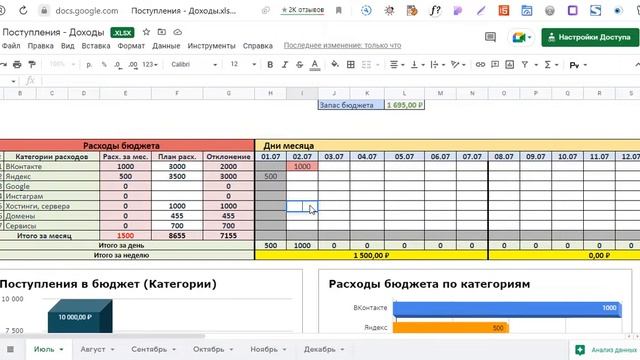
Task: Click the Filter funnel icon
Action: point(525,64)
